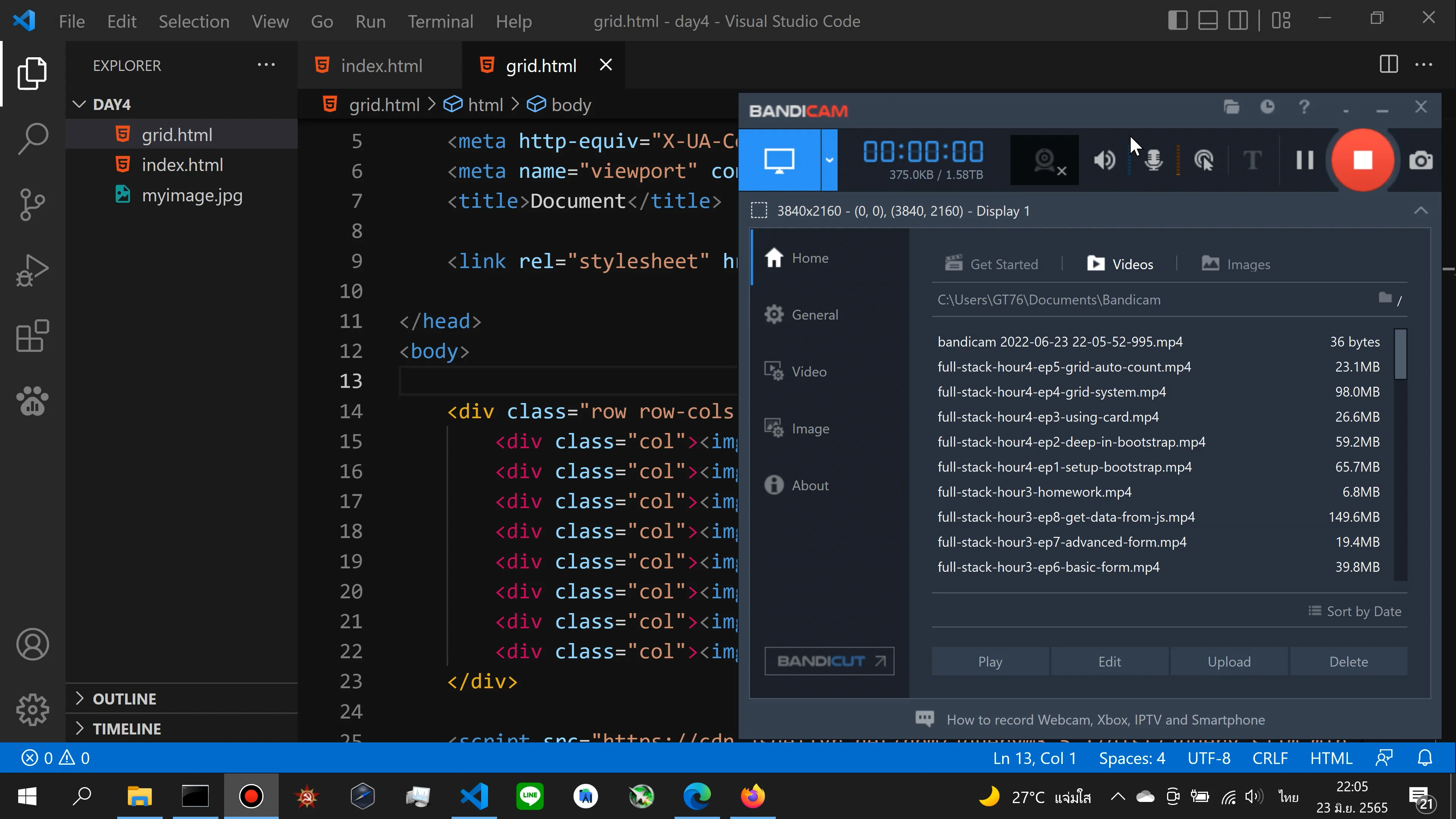The height and width of the screenshot is (819, 1456).
Task: Toggle Bandicam speaker sound recording
Action: pos(1104,160)
